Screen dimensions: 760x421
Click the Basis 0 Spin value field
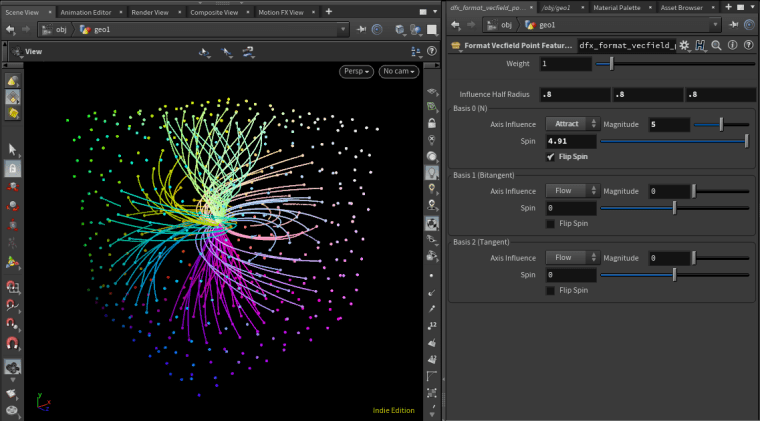pyautogui.click(x=570, y=141)
